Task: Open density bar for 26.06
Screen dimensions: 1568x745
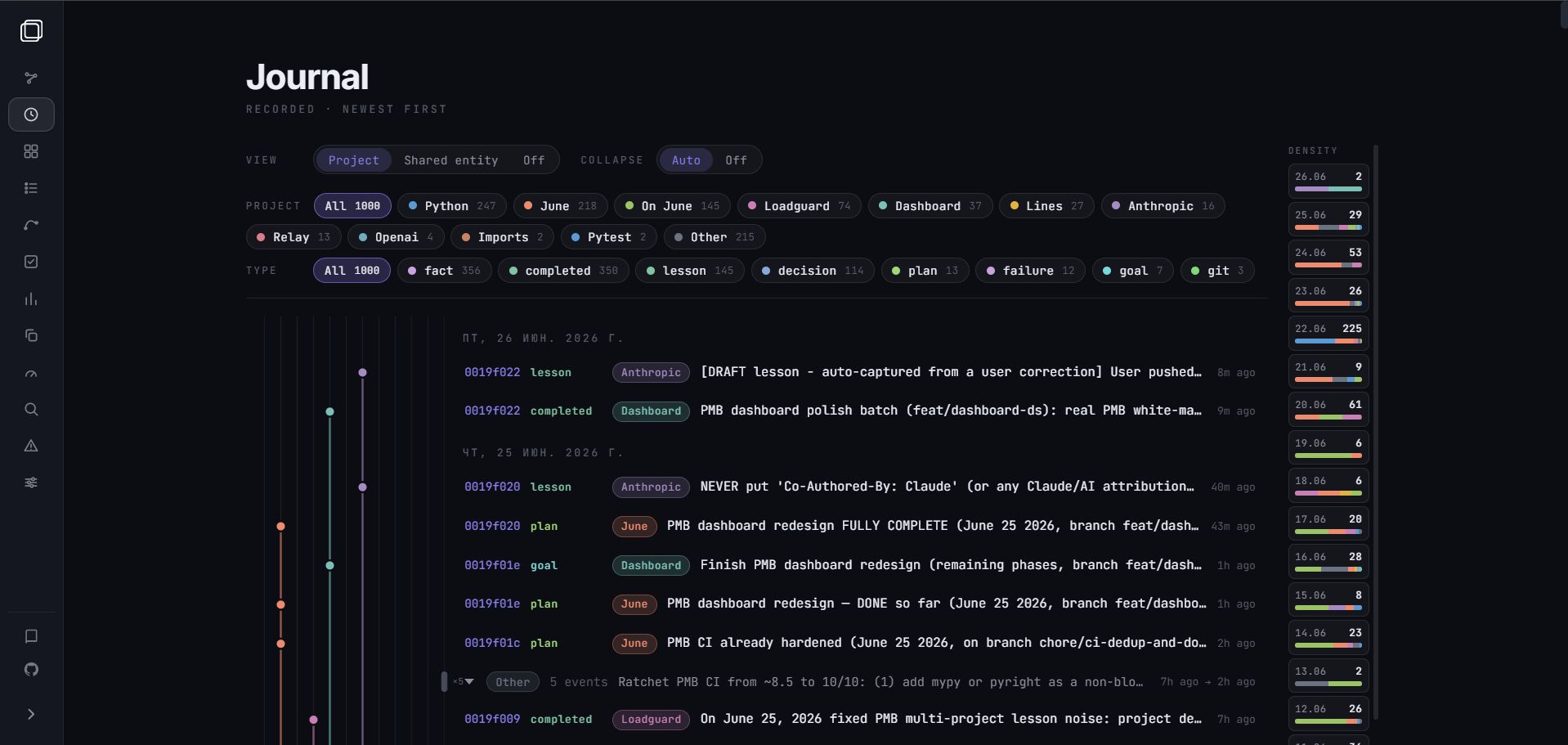Action: pos(1328,182)
